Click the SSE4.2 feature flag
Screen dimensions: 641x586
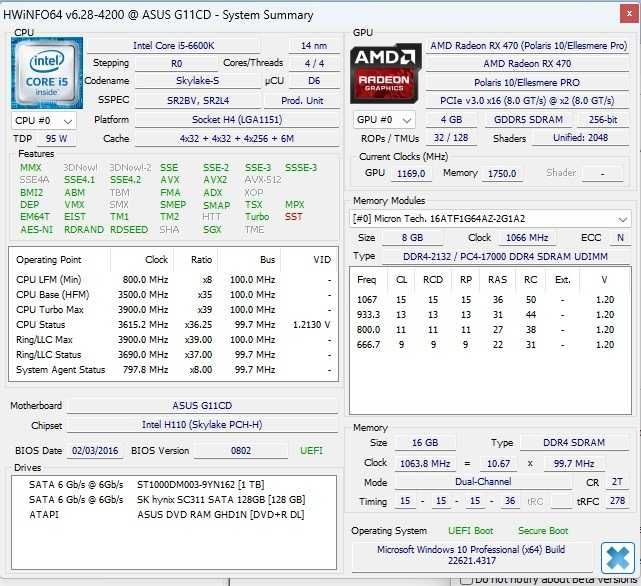click(x=126, y=180)
